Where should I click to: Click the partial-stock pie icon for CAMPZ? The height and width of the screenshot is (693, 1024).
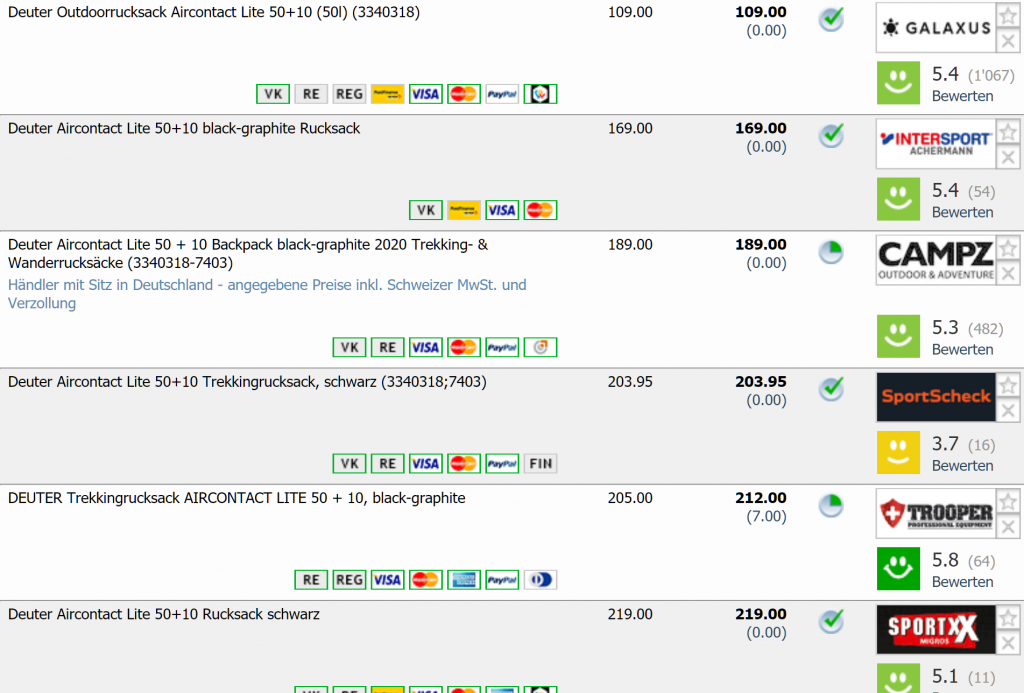(831, 253)
